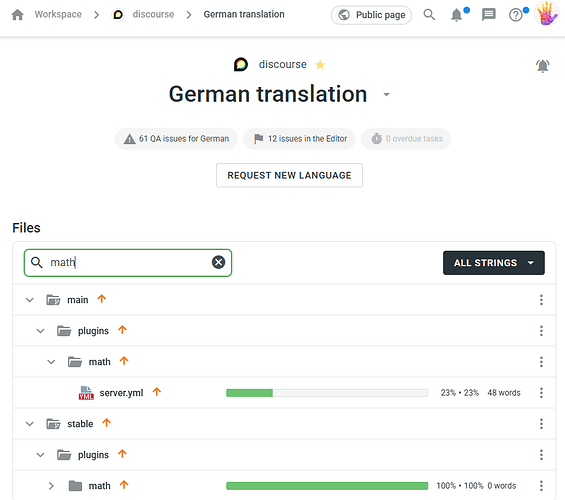Click the 100% • 100% progress text
Image resolution: width=565 pixels, height=500 pixels.
pyautogui.click(x=460, y=486)
